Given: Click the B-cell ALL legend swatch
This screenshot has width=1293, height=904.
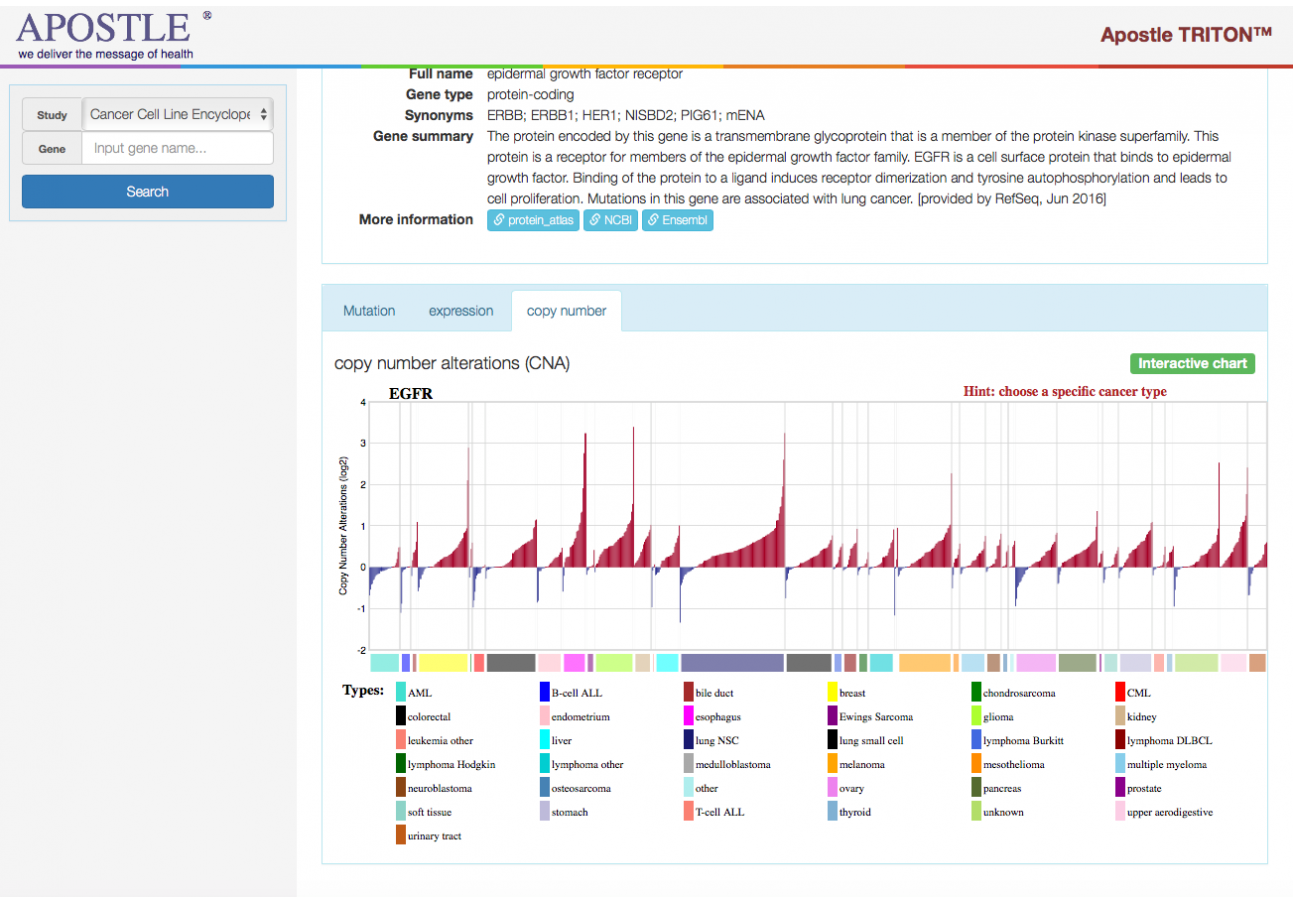Looking at the screenshot, I should tap(545, 692).
